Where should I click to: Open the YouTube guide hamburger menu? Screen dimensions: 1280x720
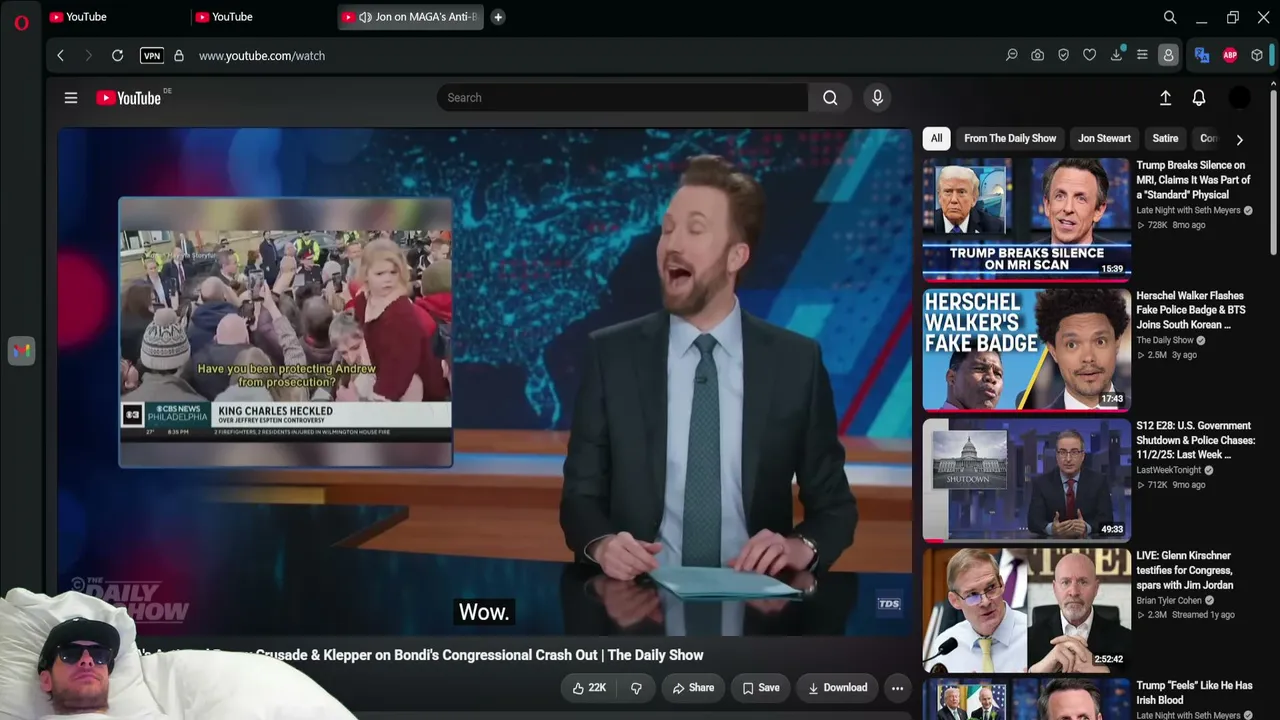coord(71,98)
